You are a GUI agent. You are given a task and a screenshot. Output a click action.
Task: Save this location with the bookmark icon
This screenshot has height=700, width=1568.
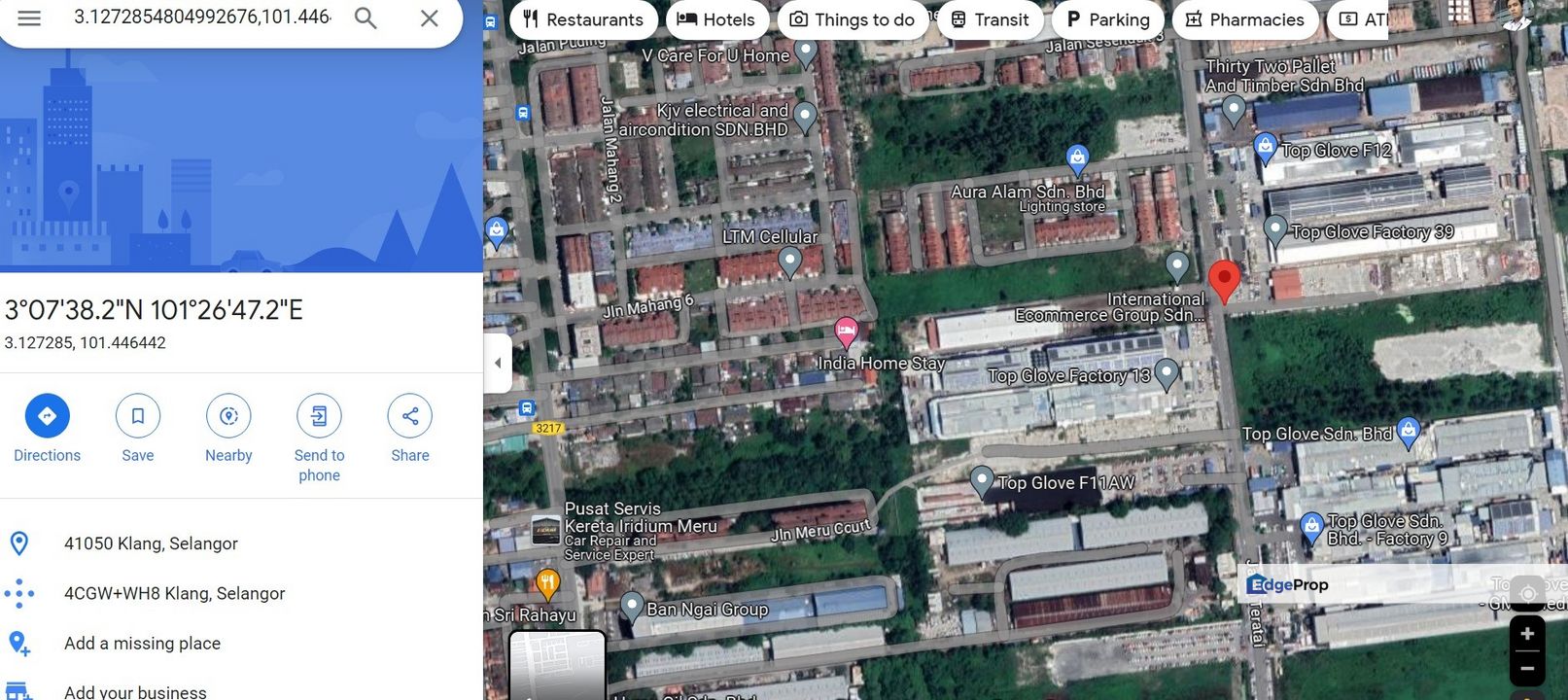[138, 416]
